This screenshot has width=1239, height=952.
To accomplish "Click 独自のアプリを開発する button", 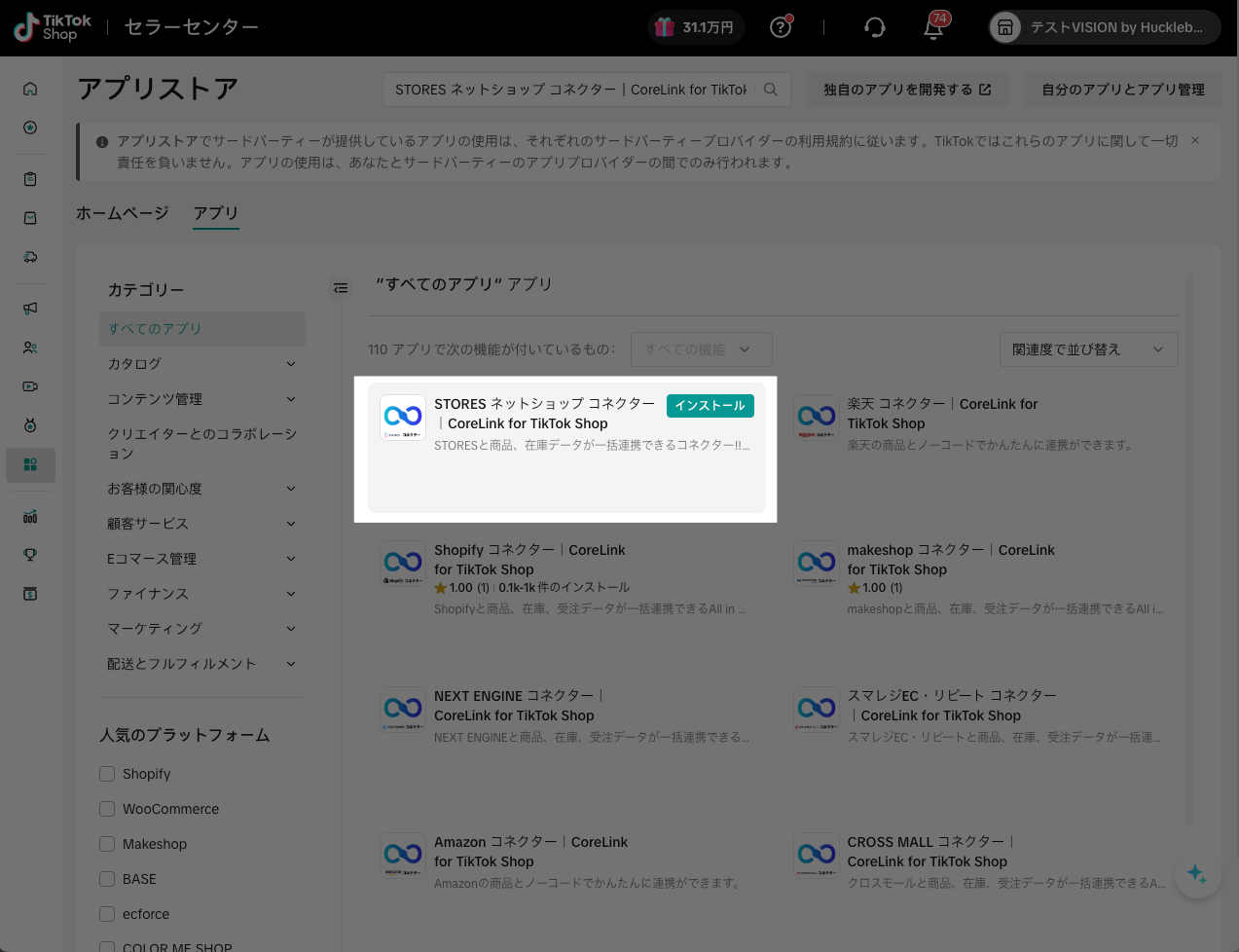I will coord(907,90).
